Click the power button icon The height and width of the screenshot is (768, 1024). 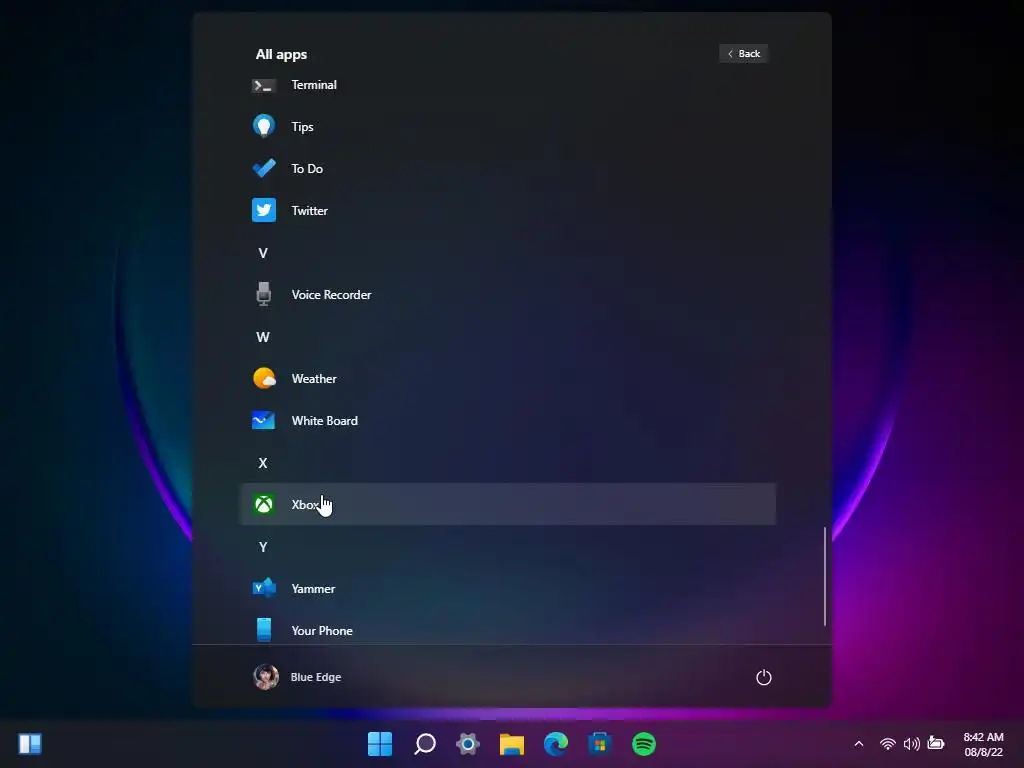pos(763,677)
